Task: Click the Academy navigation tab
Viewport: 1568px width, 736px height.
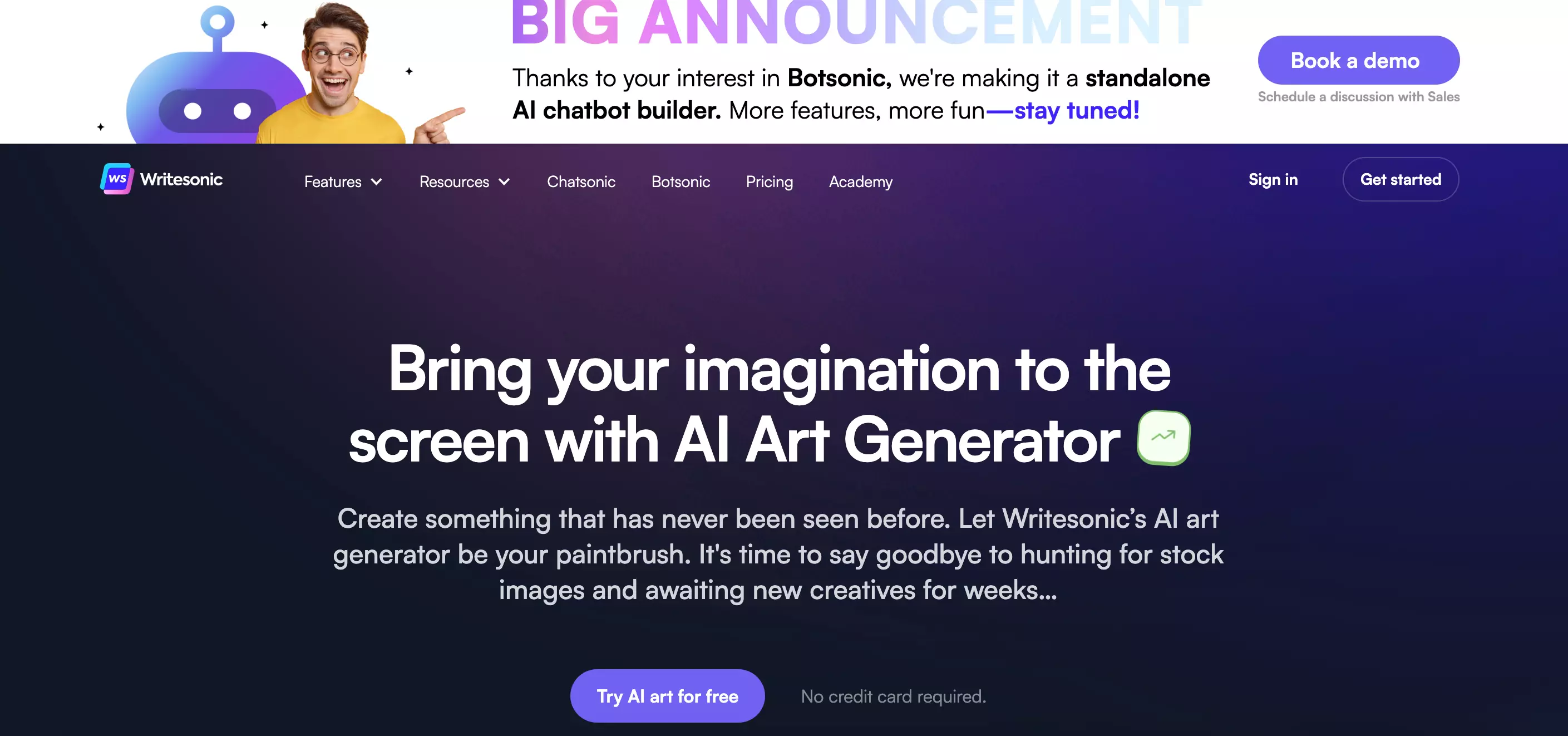Action: (861, 181)
